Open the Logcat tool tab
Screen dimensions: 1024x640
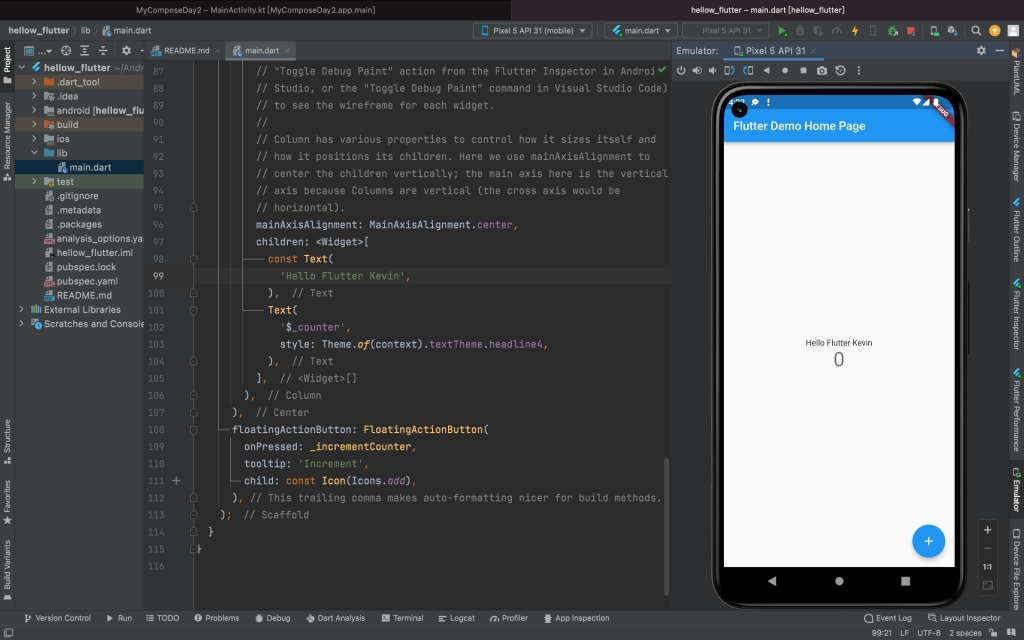[456, 618]
